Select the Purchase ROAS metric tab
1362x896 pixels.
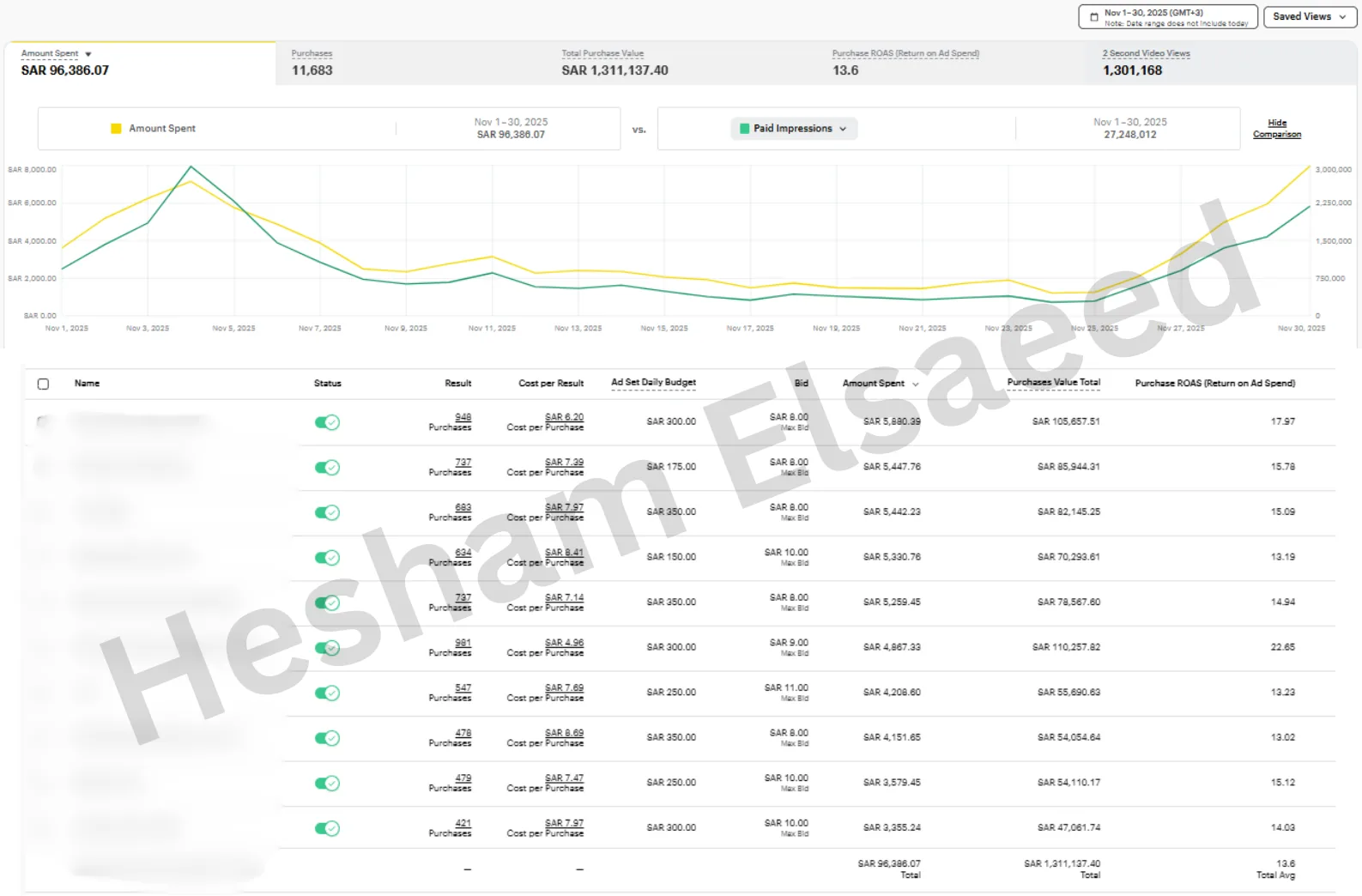pyautogui.click(x=951, y=63)
